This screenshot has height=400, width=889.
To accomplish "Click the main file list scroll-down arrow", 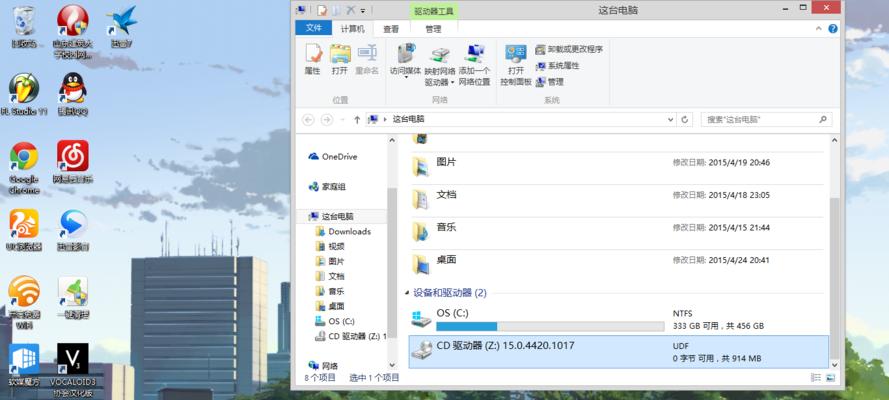I will (833, 365).
